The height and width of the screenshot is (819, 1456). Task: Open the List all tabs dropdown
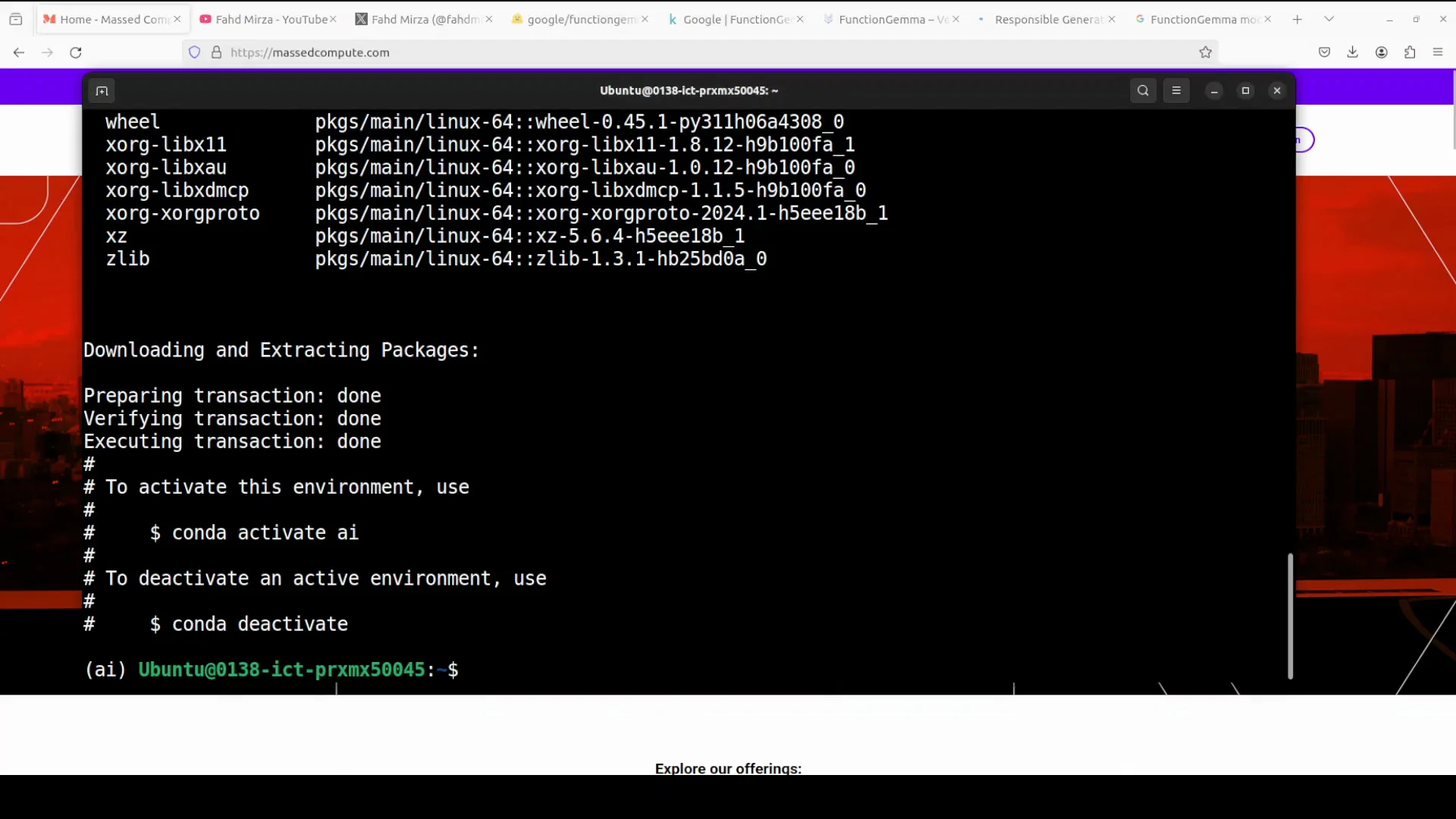[x=1329, y=18]
